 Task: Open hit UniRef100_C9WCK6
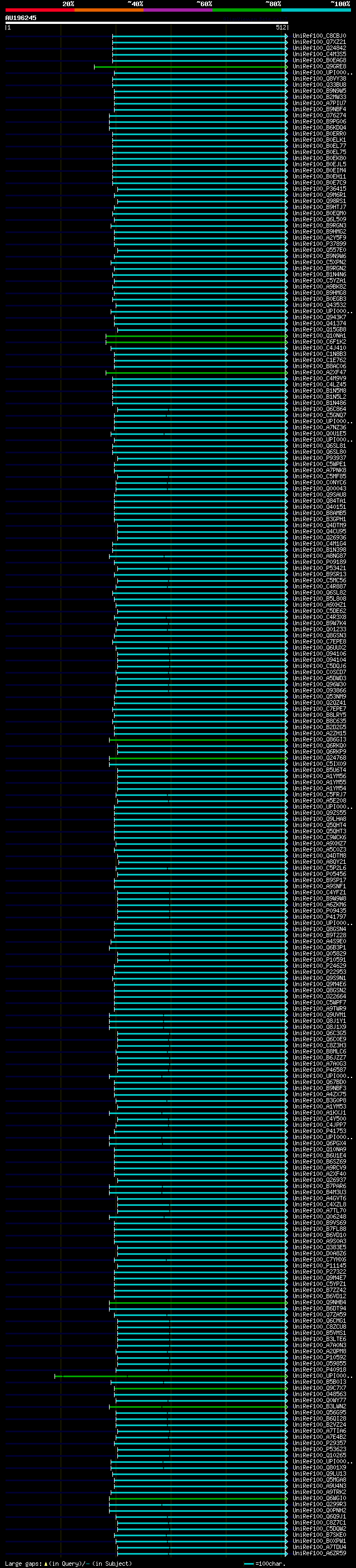click(x=319, y=838)
